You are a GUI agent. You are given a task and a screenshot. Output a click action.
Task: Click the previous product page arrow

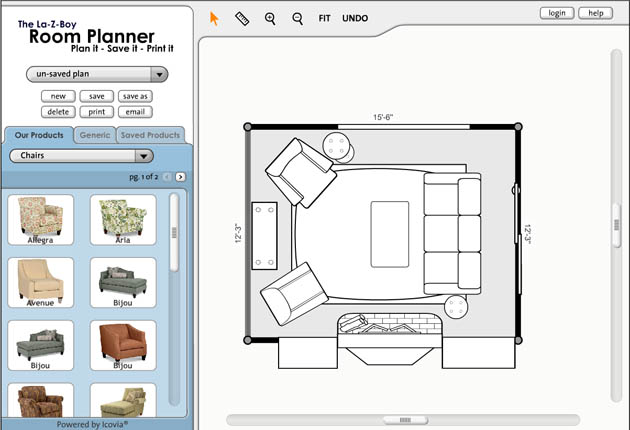[x=167, y=177]
